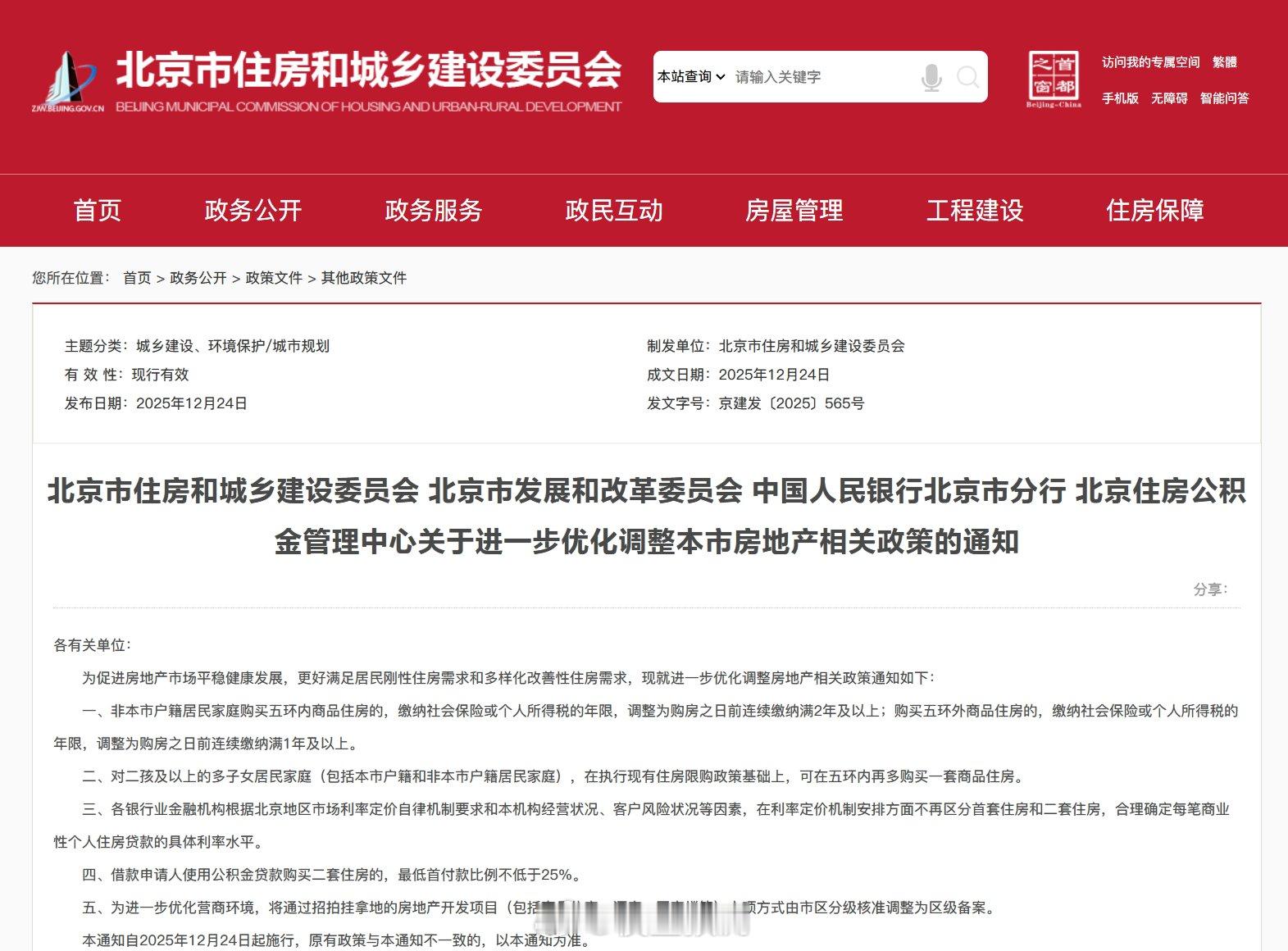Click the paragraph starting 为促进房地产市场平稳健康发展

(x=508, y=678)
